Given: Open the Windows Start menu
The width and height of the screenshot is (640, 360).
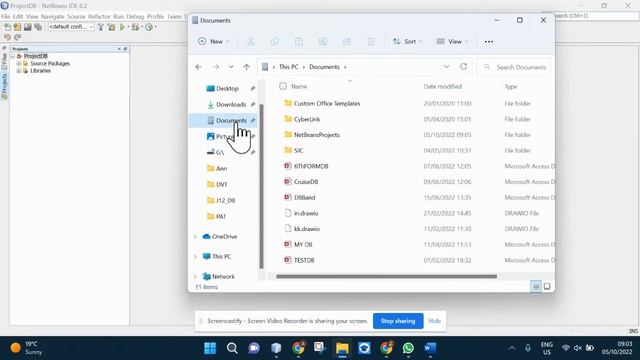Looking at the screenshot, I should (210, 348).
